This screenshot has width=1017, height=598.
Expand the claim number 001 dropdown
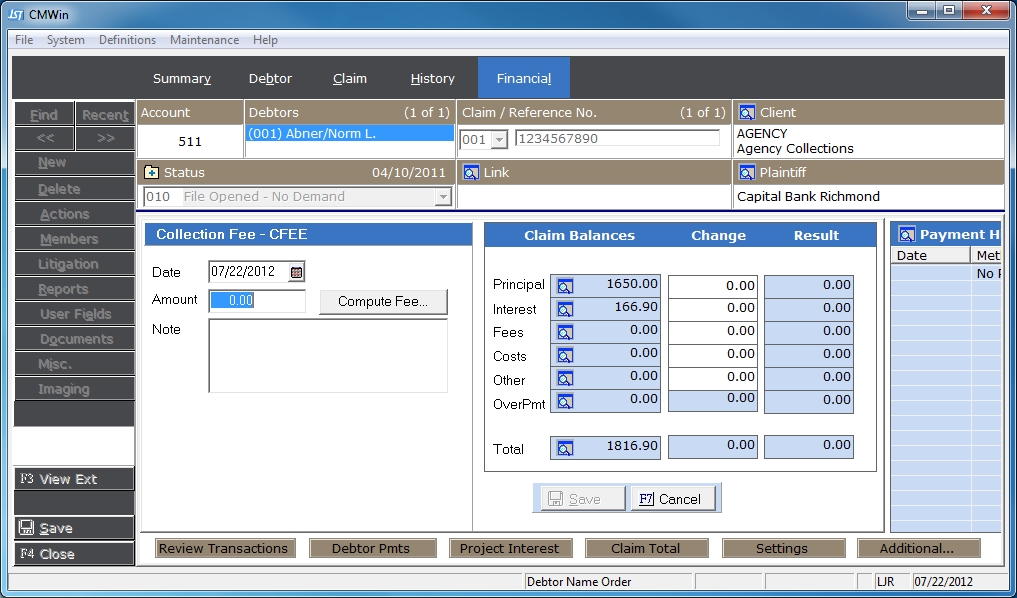499,140
